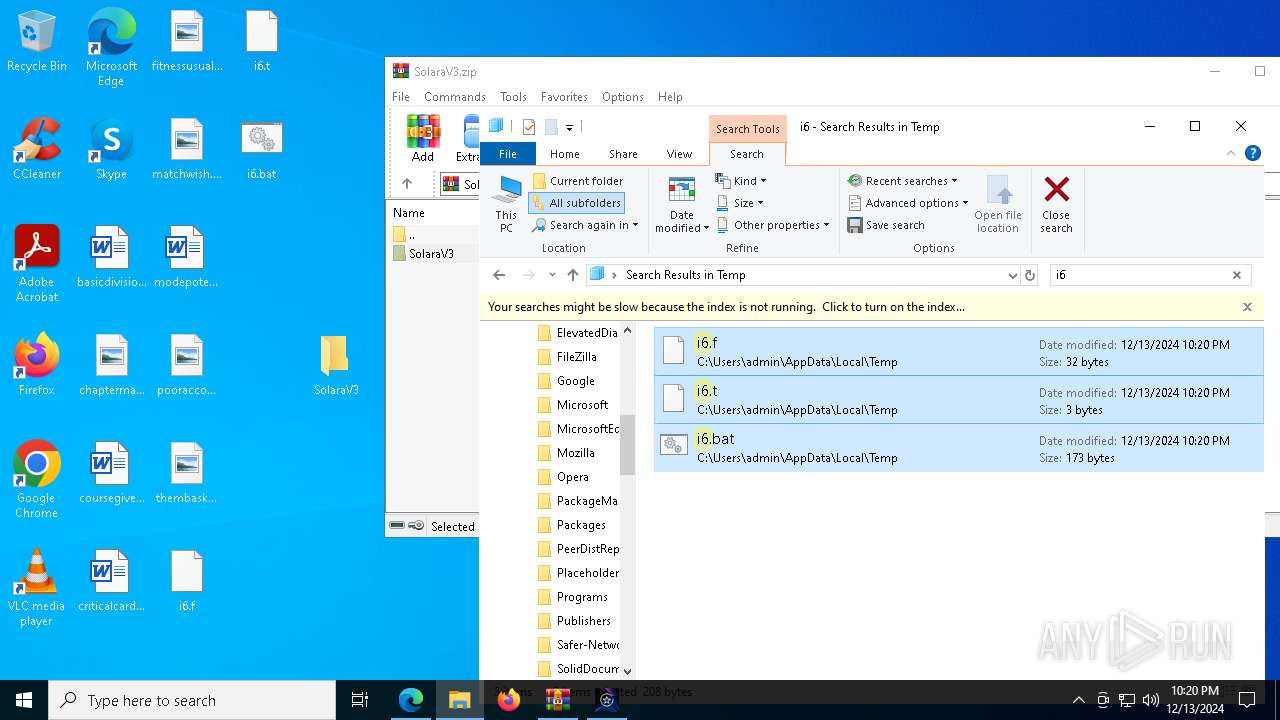Click the navigation pane vertical scrollbar
Image resolution: width=1280 pixels, height=720 pixels.
click(x=628, y=445)
